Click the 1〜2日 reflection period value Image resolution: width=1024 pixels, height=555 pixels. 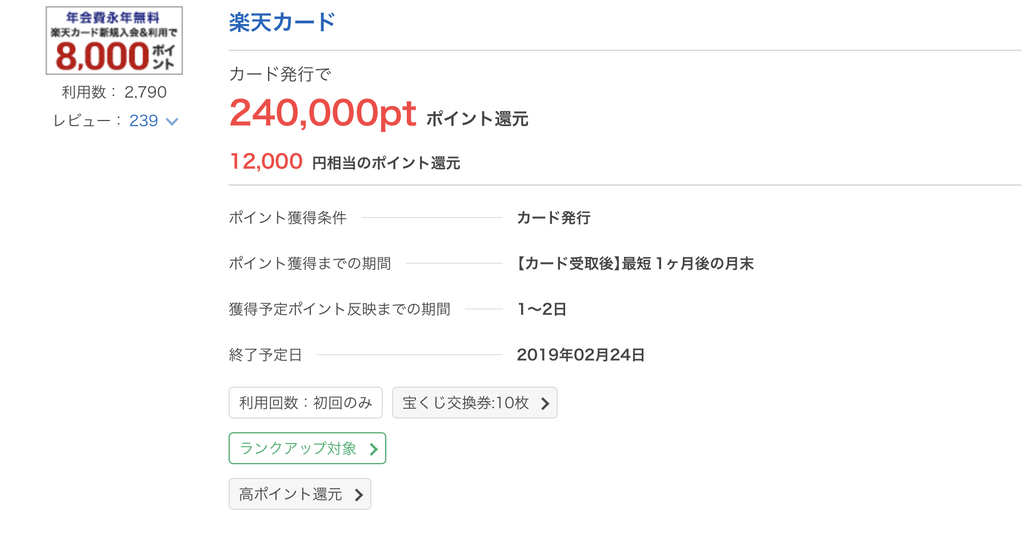tap(541, 309)
